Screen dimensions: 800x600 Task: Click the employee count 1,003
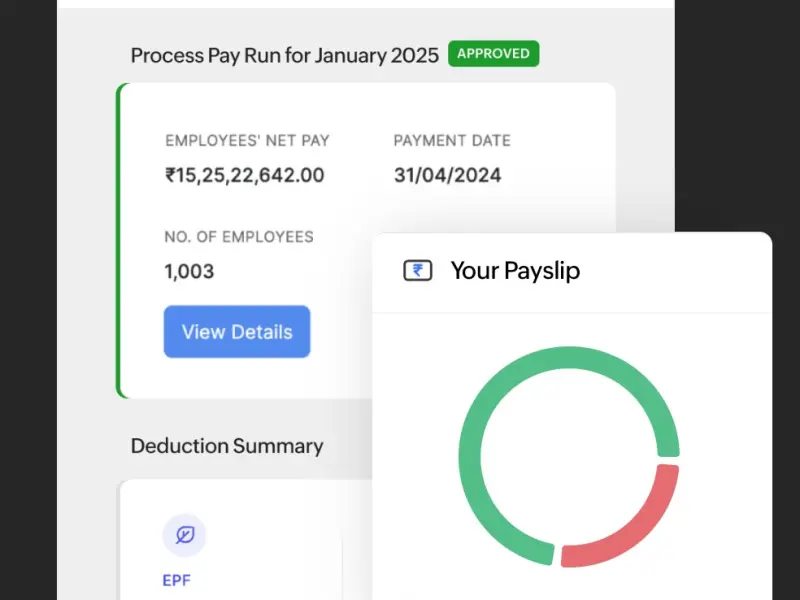pyautogui.click(x=189, y=271)
